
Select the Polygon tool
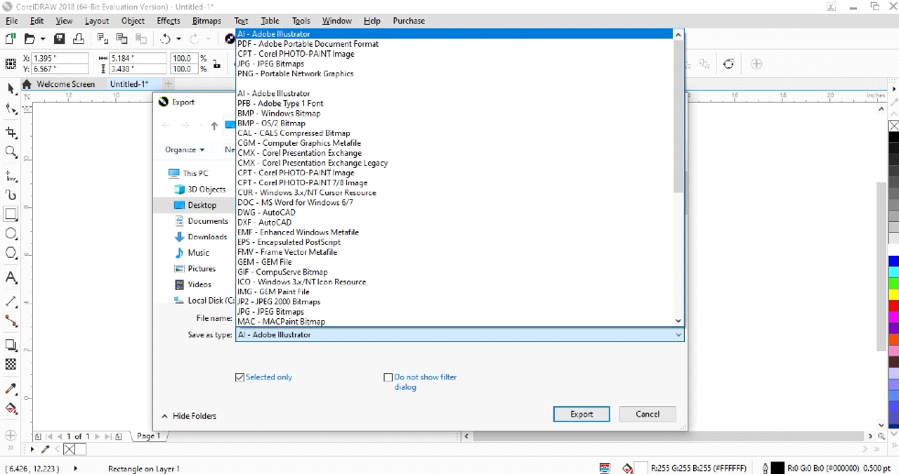pyautogui.click(x=11, y=253)
